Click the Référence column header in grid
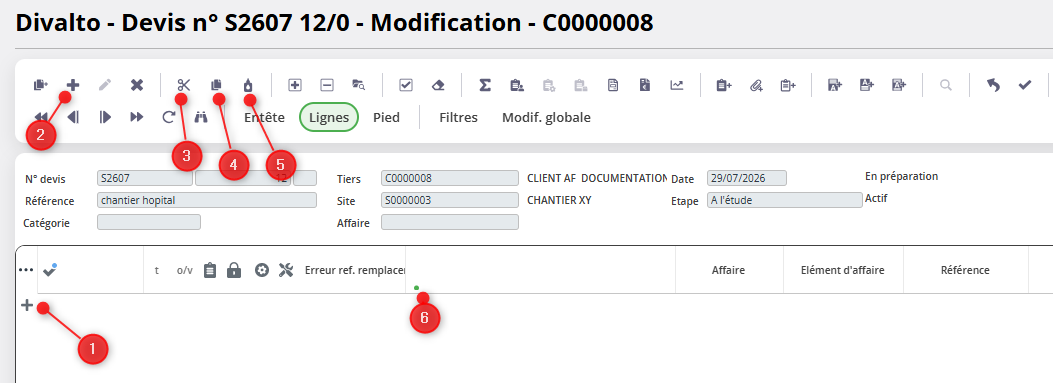 (x=964, y=270)
